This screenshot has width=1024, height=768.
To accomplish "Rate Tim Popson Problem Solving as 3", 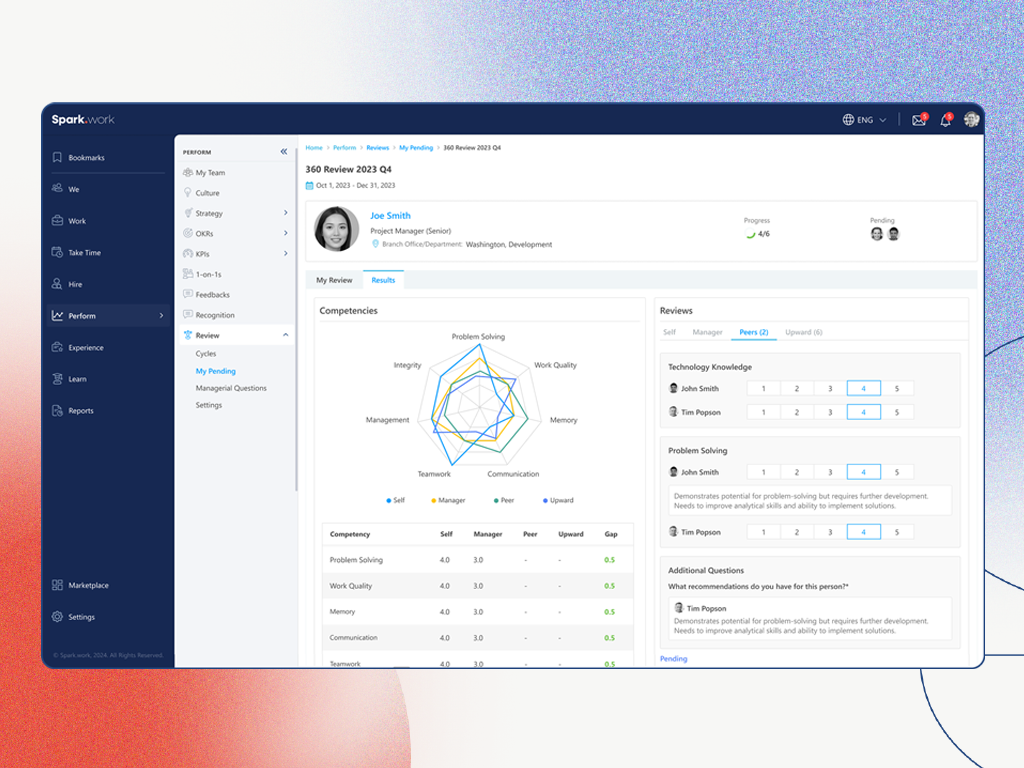I will click(830, 532).
